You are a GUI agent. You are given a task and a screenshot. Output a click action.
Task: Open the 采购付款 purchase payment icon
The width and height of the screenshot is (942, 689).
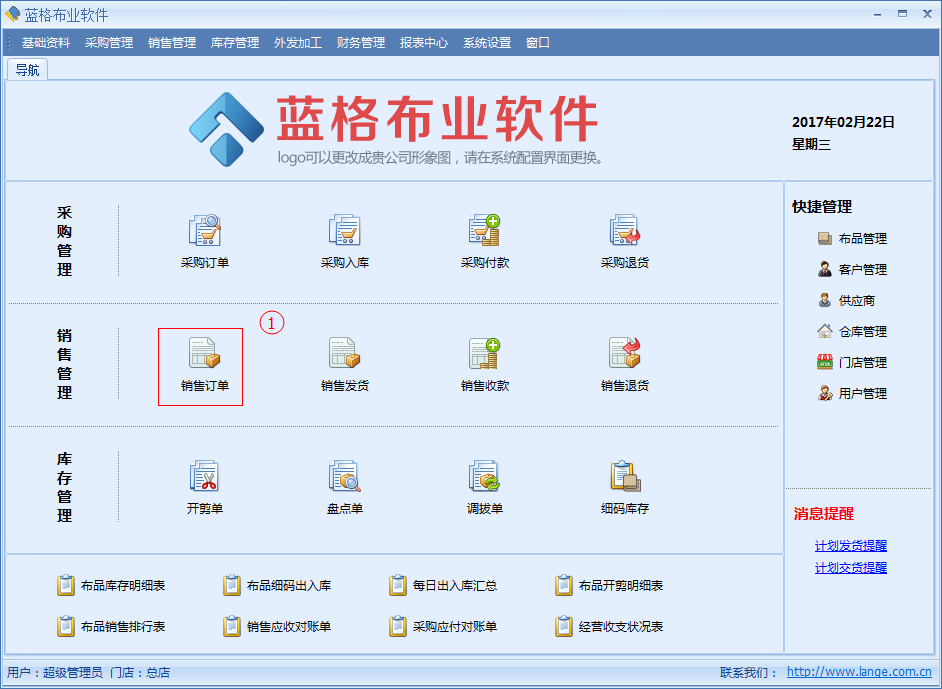pos(484,232)
